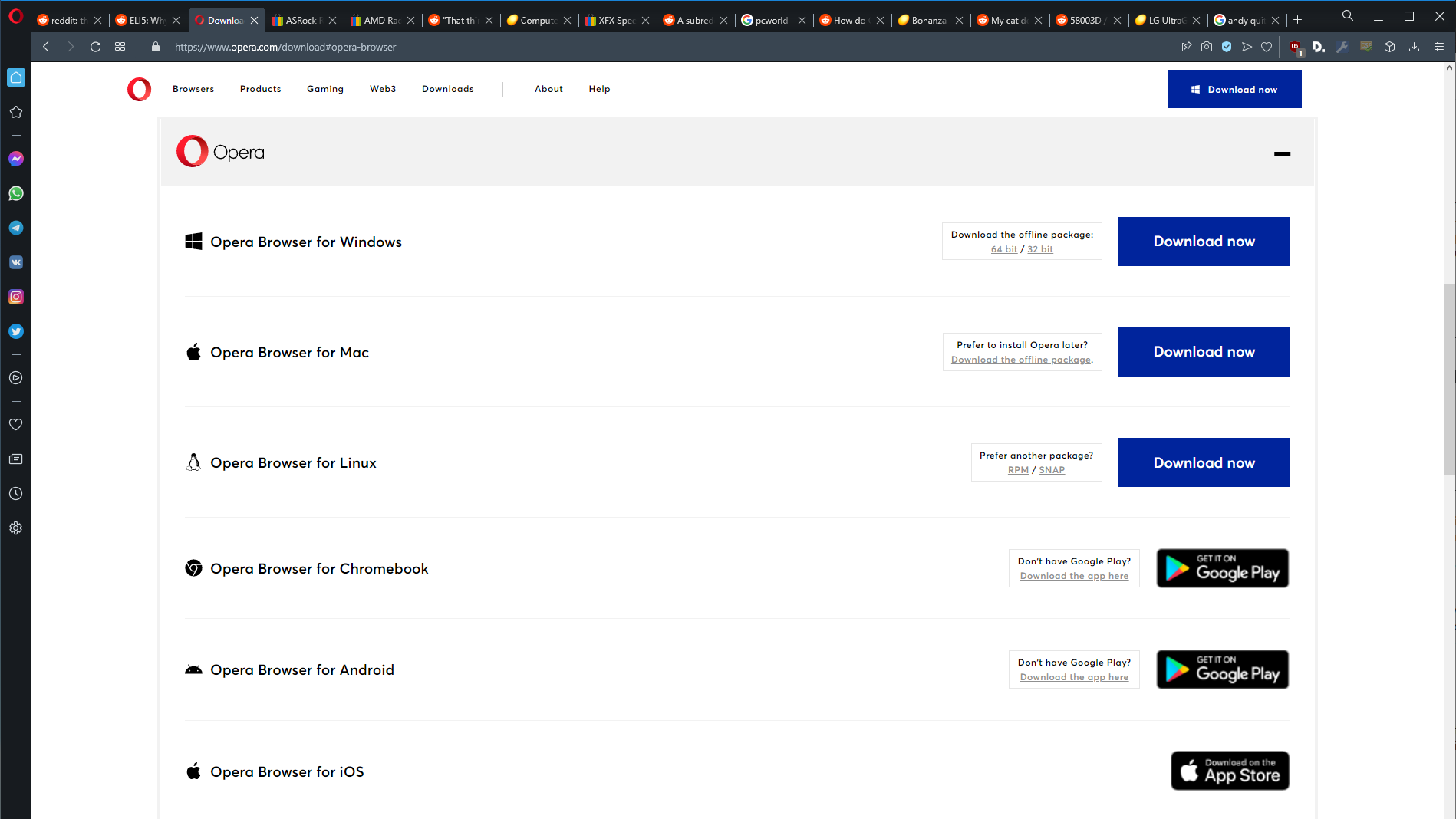Screen dimensions: 1456x819
Task: Open WhatsApp in the Opera sidebar
Action: tap(16, 193)
